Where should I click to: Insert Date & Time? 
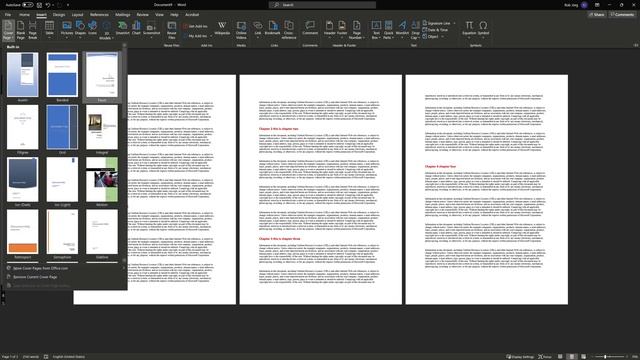click(435, 30)
